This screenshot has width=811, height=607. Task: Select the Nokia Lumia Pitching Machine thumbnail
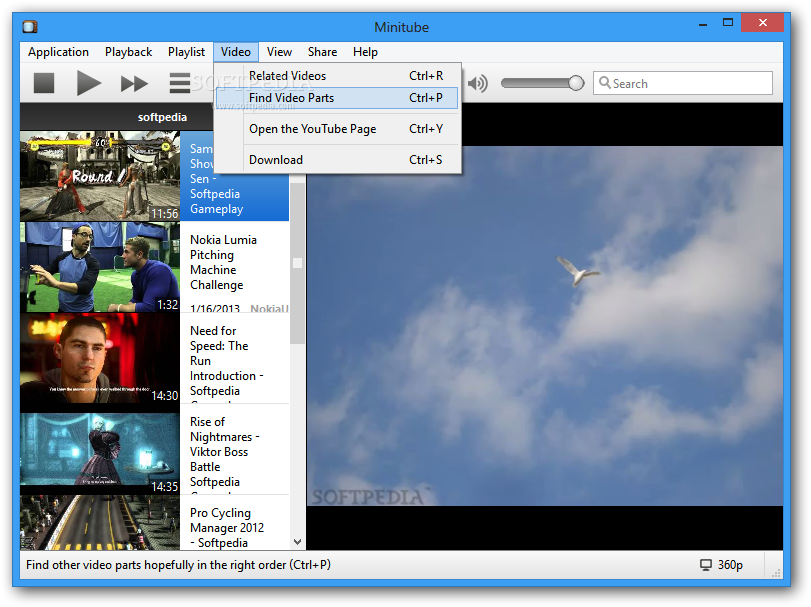pos(100,267)
